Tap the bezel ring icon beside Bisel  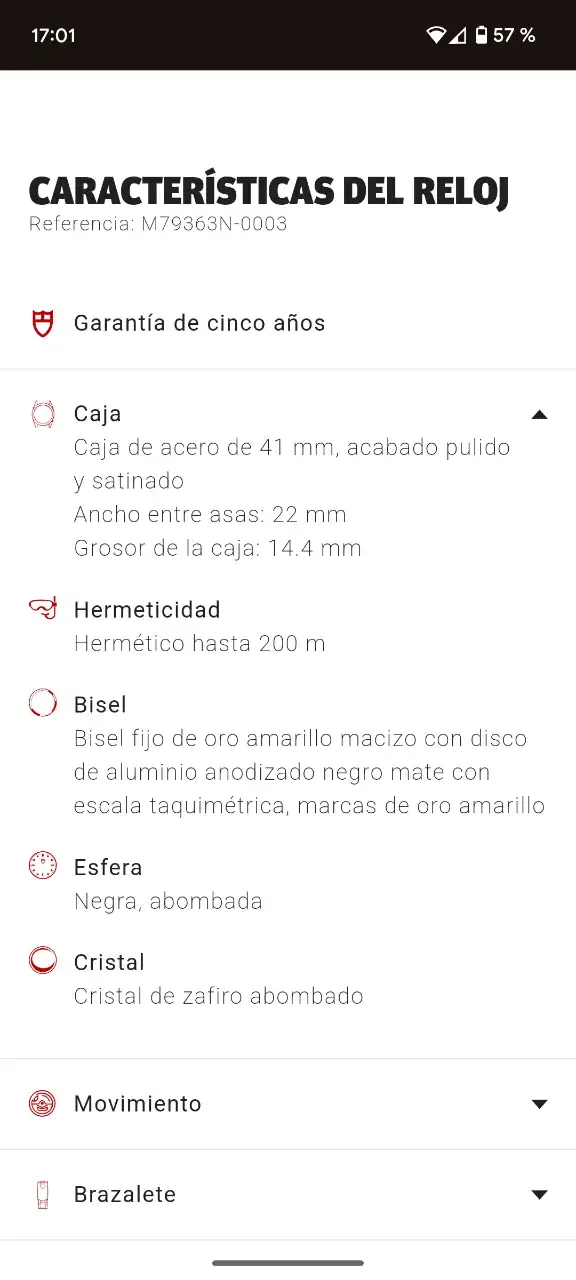tap(42, 703)
